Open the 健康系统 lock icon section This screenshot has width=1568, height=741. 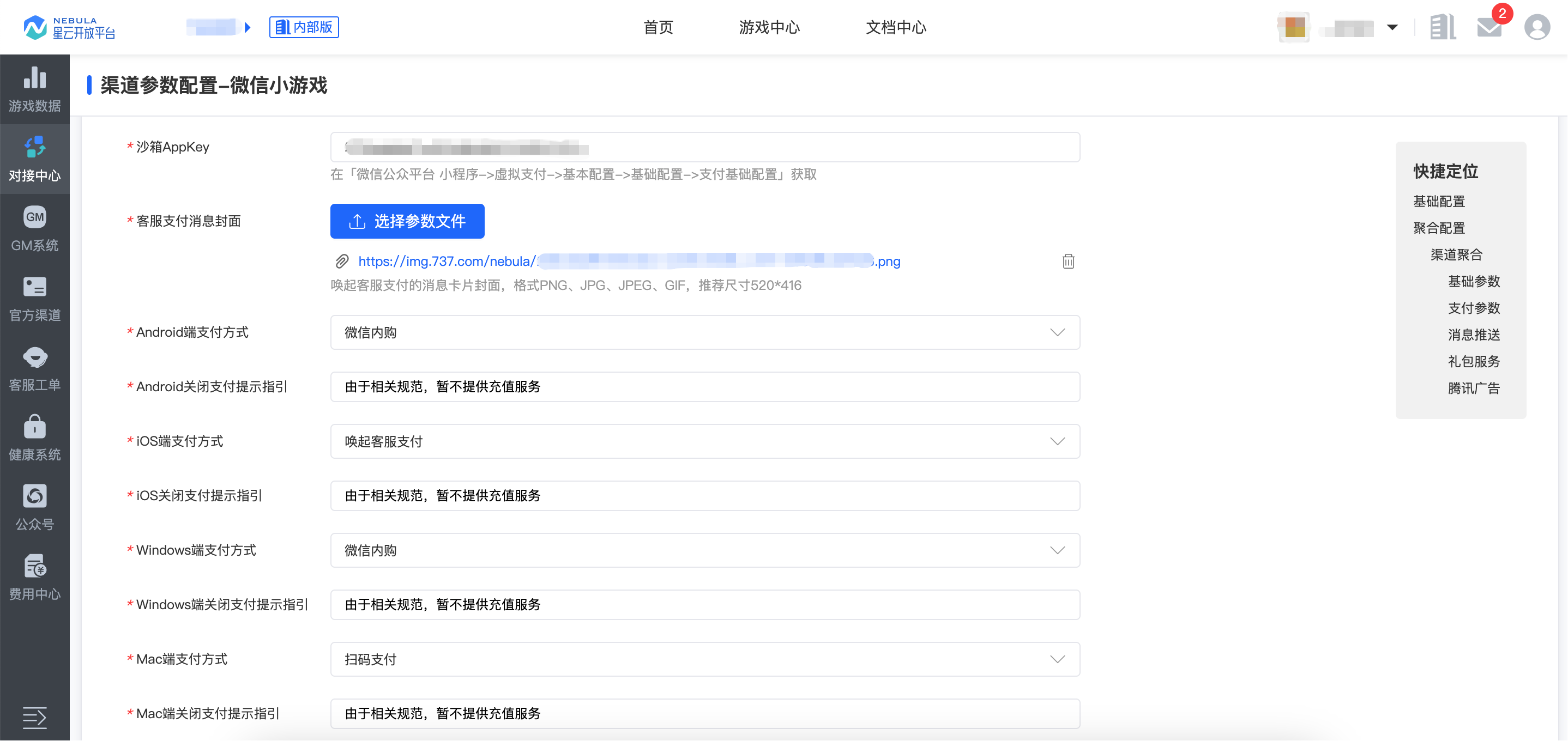(x=35, y=438)
